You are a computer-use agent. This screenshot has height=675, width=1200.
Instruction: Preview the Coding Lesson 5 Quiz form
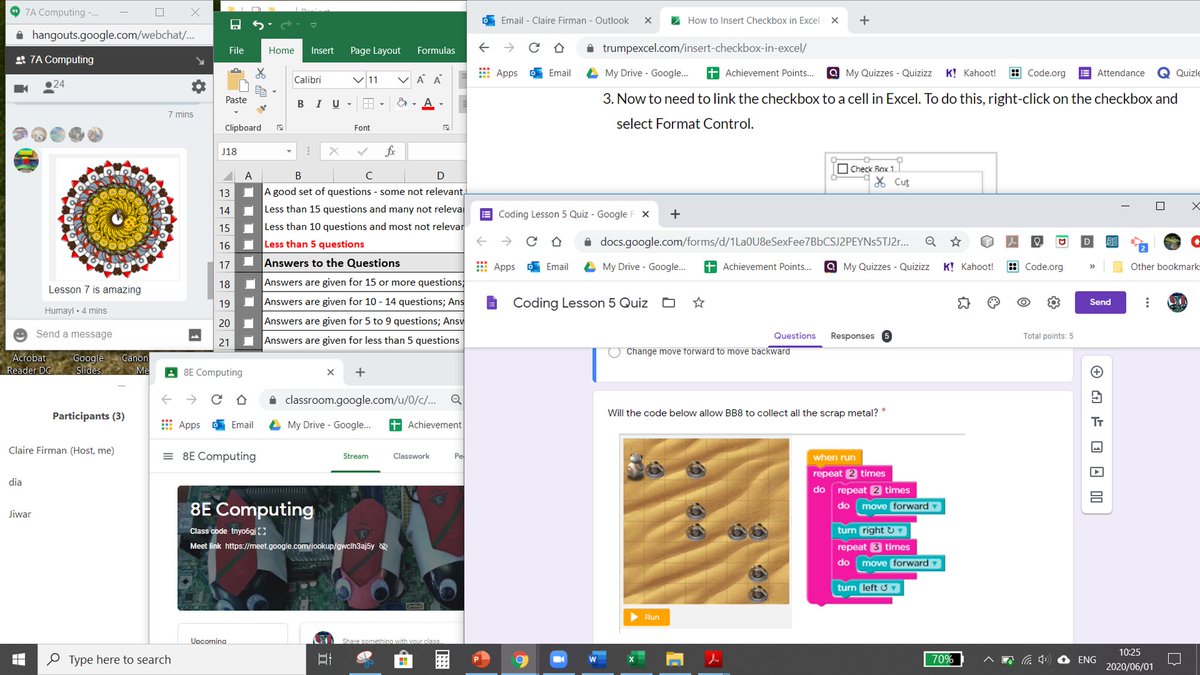pos(1023,302)
